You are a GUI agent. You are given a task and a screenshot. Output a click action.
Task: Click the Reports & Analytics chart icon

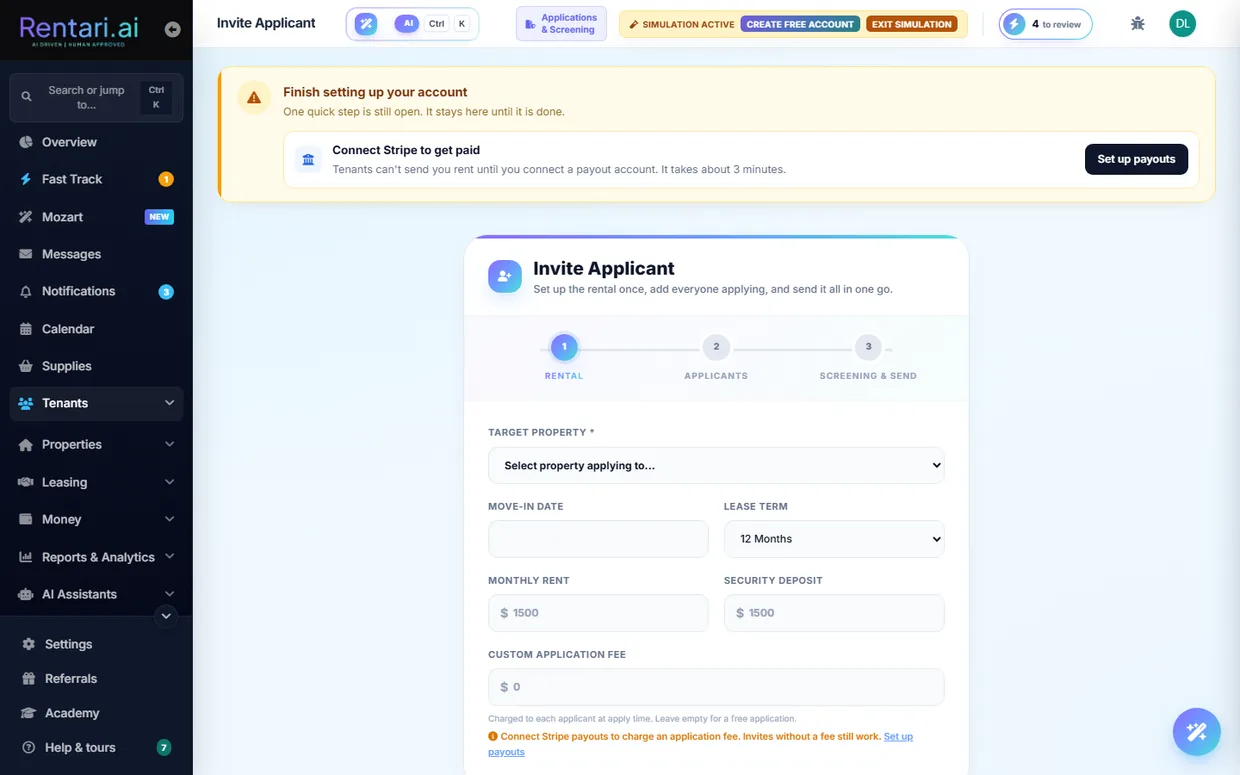[x=26, y=557]
